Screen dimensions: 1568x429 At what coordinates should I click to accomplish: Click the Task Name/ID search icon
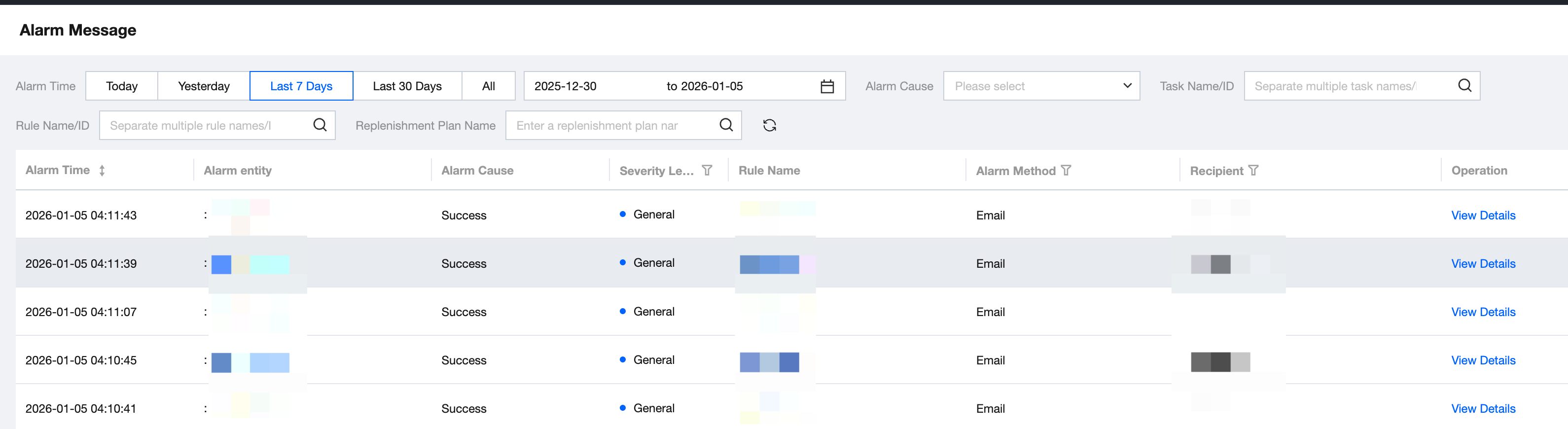pos(1464,86)
